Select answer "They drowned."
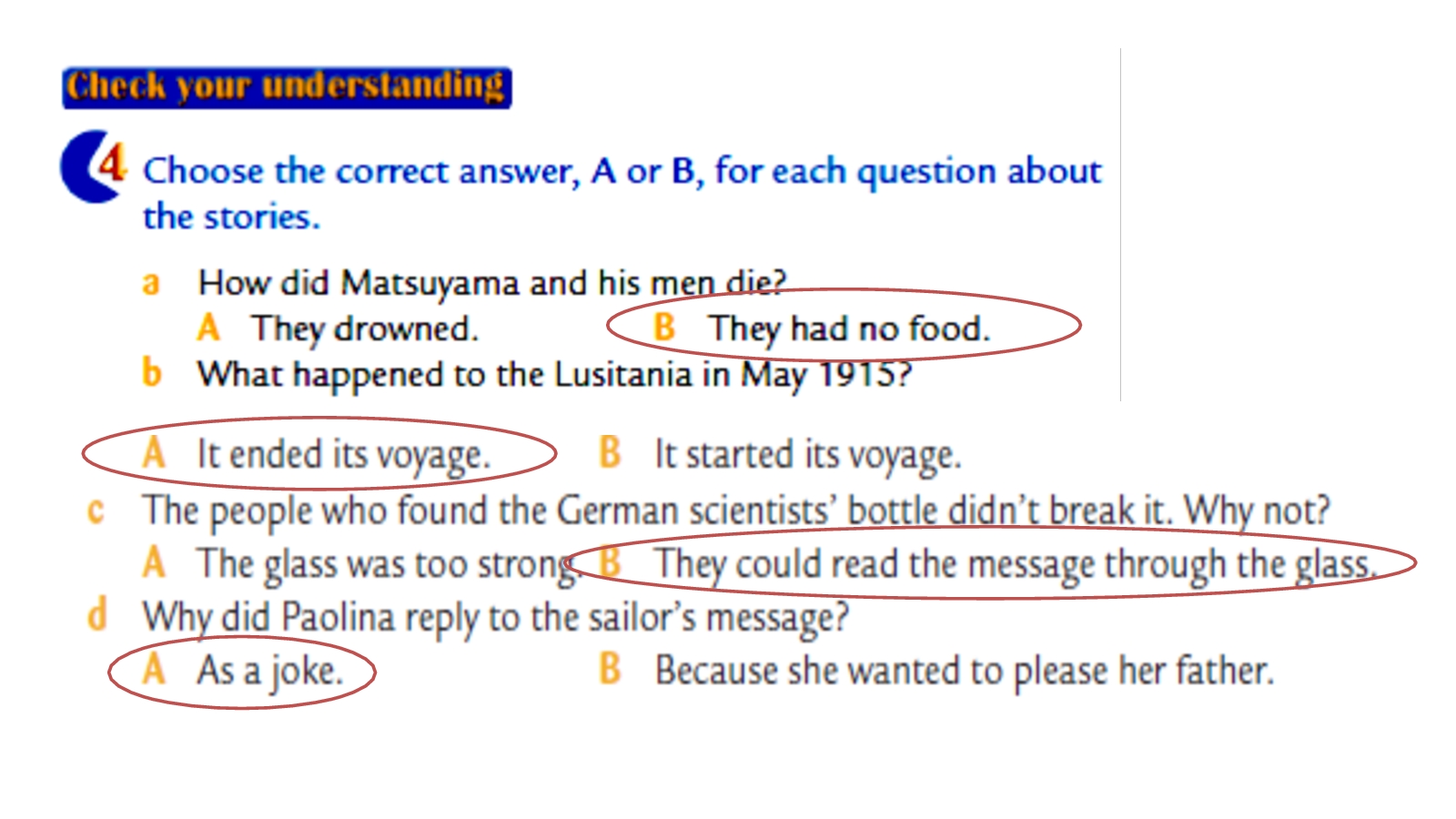This screenshot has height=819, width=1456. pos(364,329)
